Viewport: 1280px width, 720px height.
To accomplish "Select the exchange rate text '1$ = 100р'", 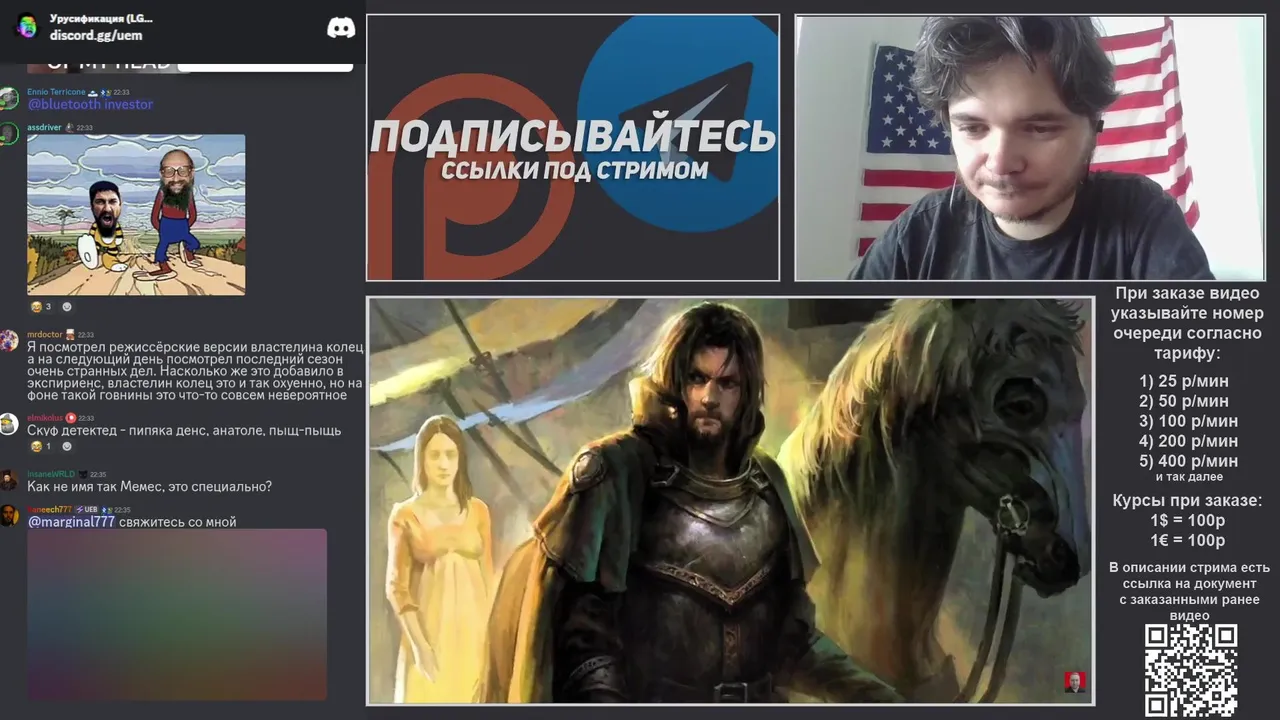I will (x=1188, y=521).
